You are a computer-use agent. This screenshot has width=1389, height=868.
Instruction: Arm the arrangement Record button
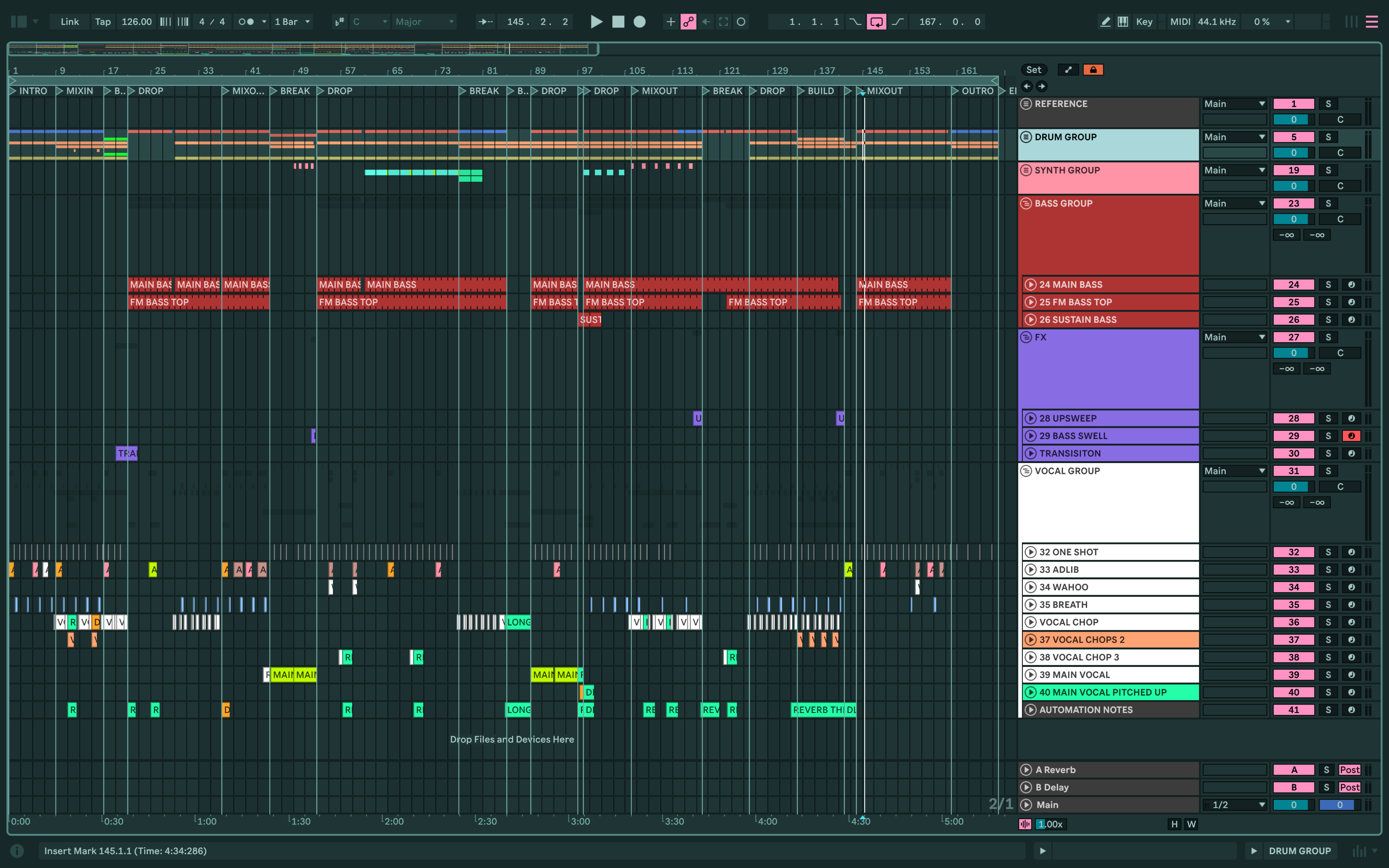639,22
